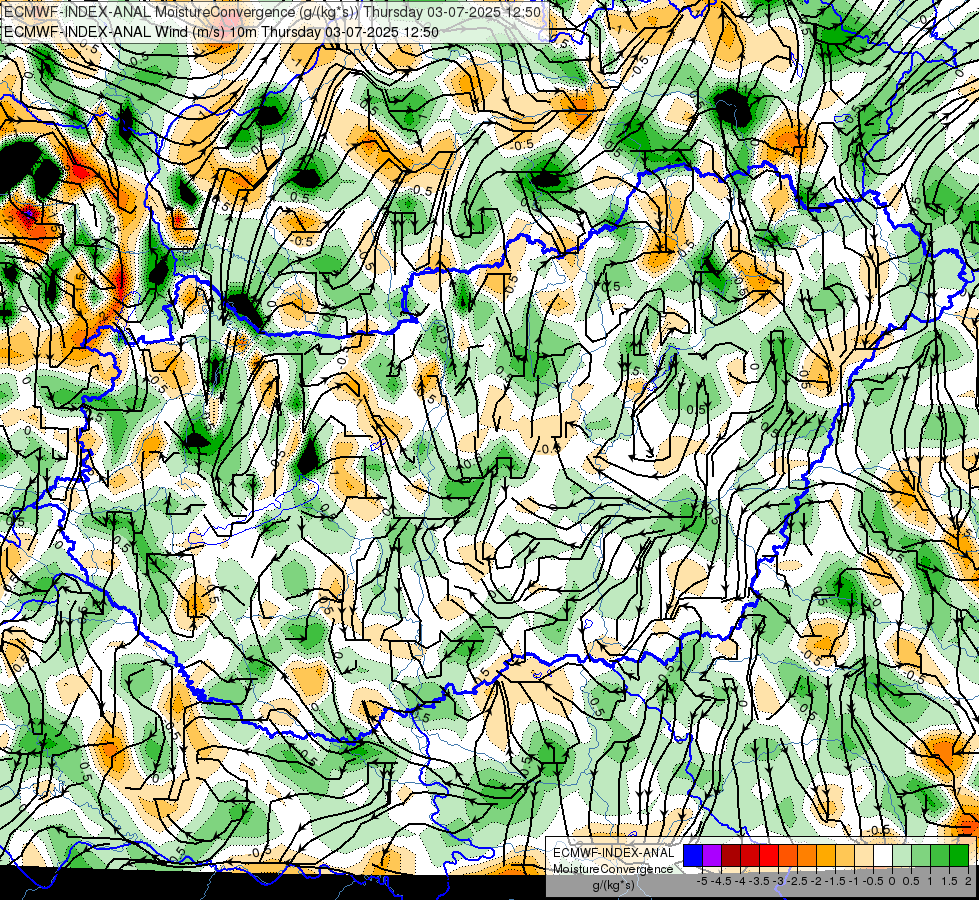Screen dimensions: 979x900
Task: Click the legend scale value -4.5
Action: pyautogui.click(x=721, y=881)
